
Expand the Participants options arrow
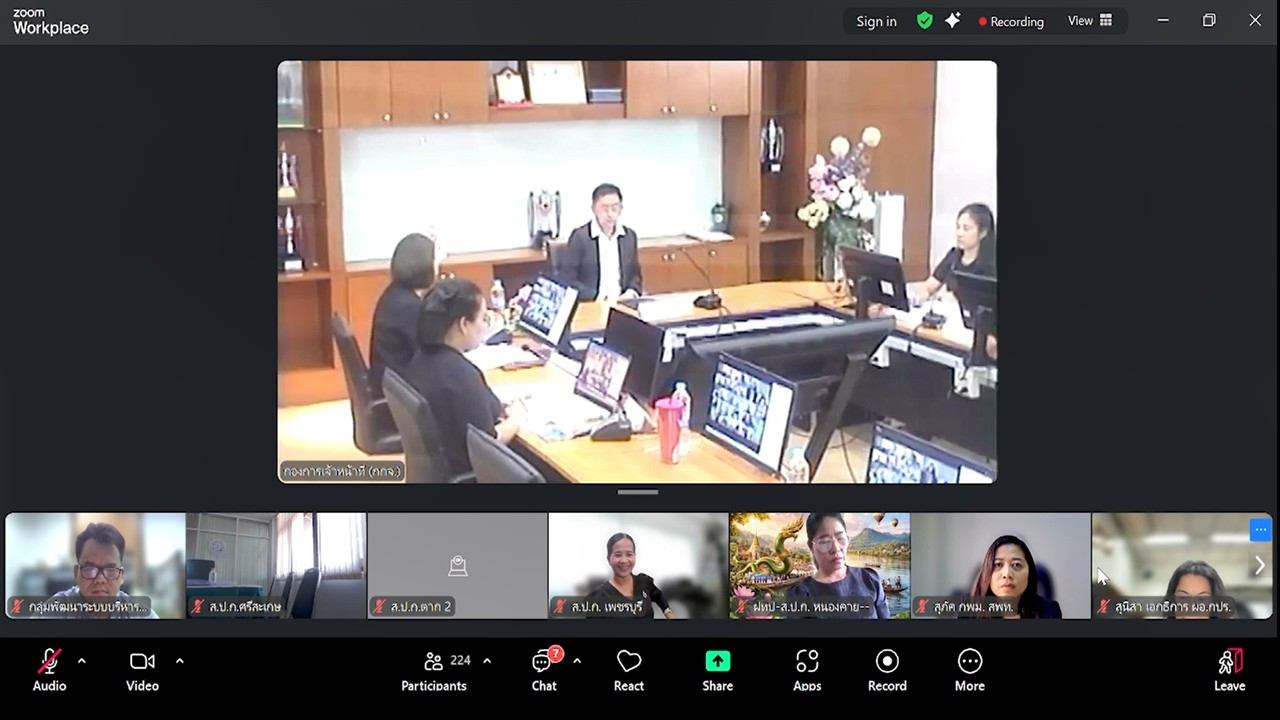[x=487, y=661]
